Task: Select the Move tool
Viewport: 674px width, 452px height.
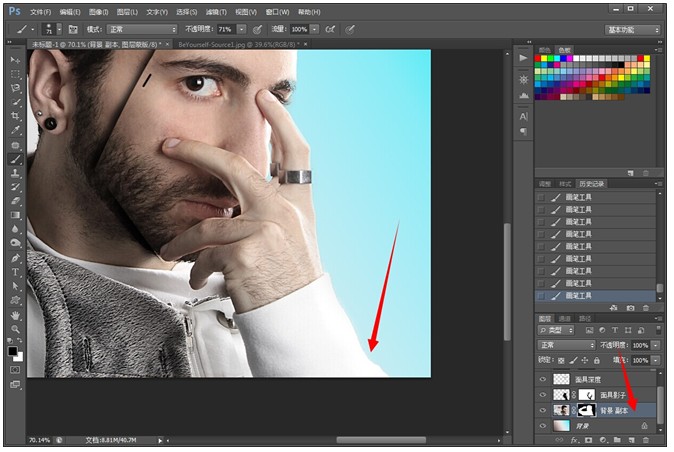Action: point(15,60)
